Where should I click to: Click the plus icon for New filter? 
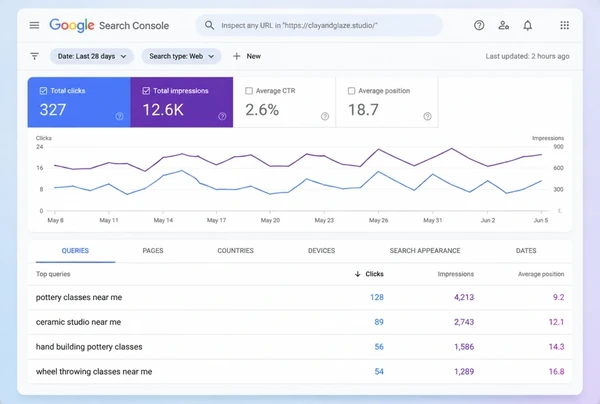[236, 56]
